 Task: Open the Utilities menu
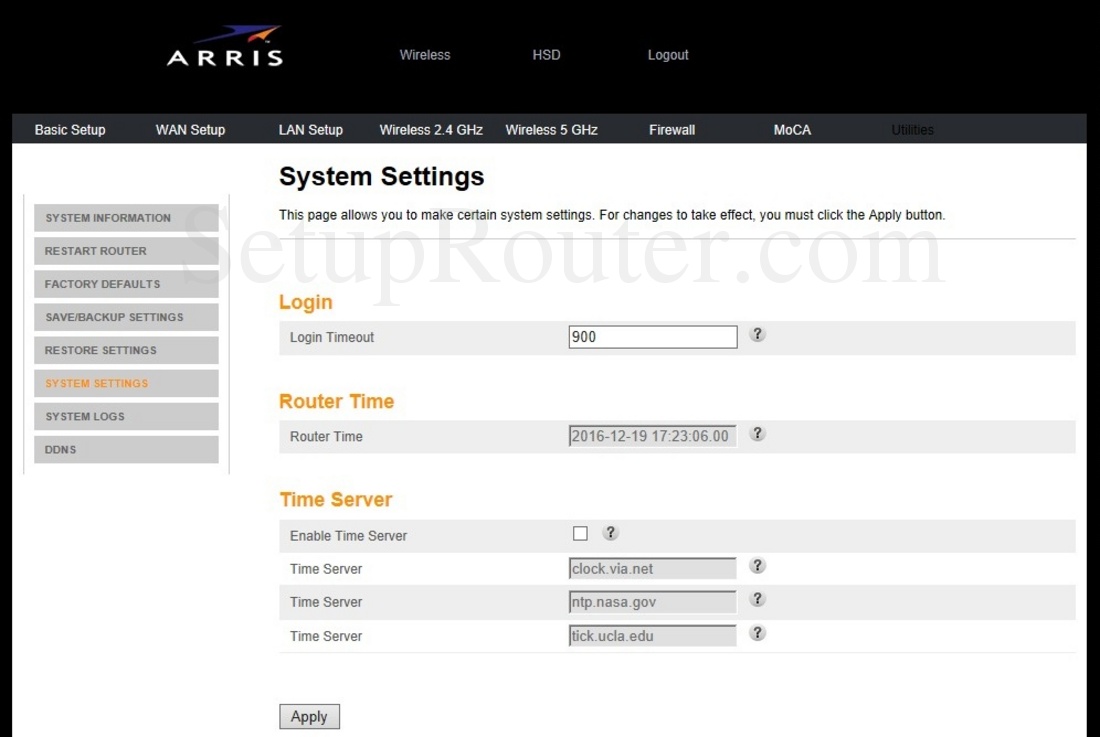(x=911, y=129)
